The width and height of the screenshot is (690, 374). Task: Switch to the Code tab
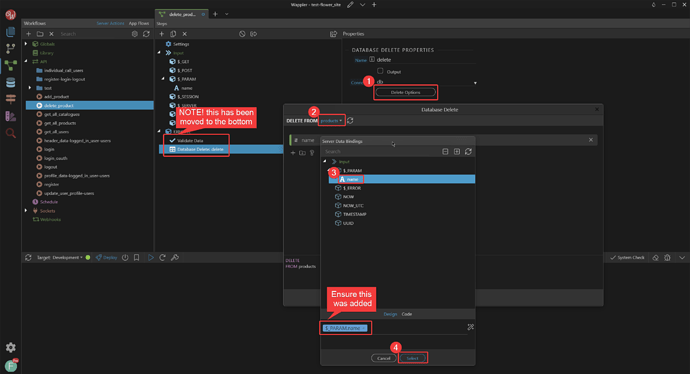407,314
